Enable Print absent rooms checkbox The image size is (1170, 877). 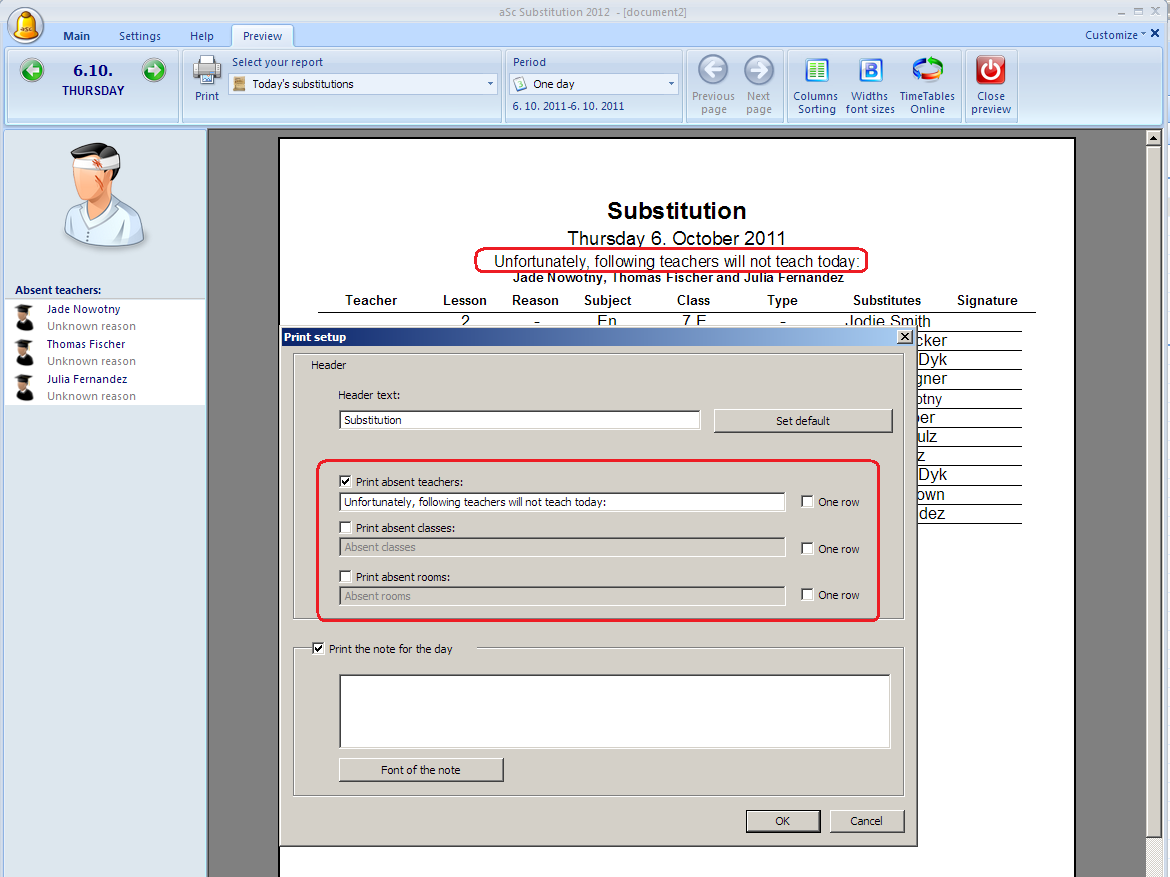[x=345, y=576]
